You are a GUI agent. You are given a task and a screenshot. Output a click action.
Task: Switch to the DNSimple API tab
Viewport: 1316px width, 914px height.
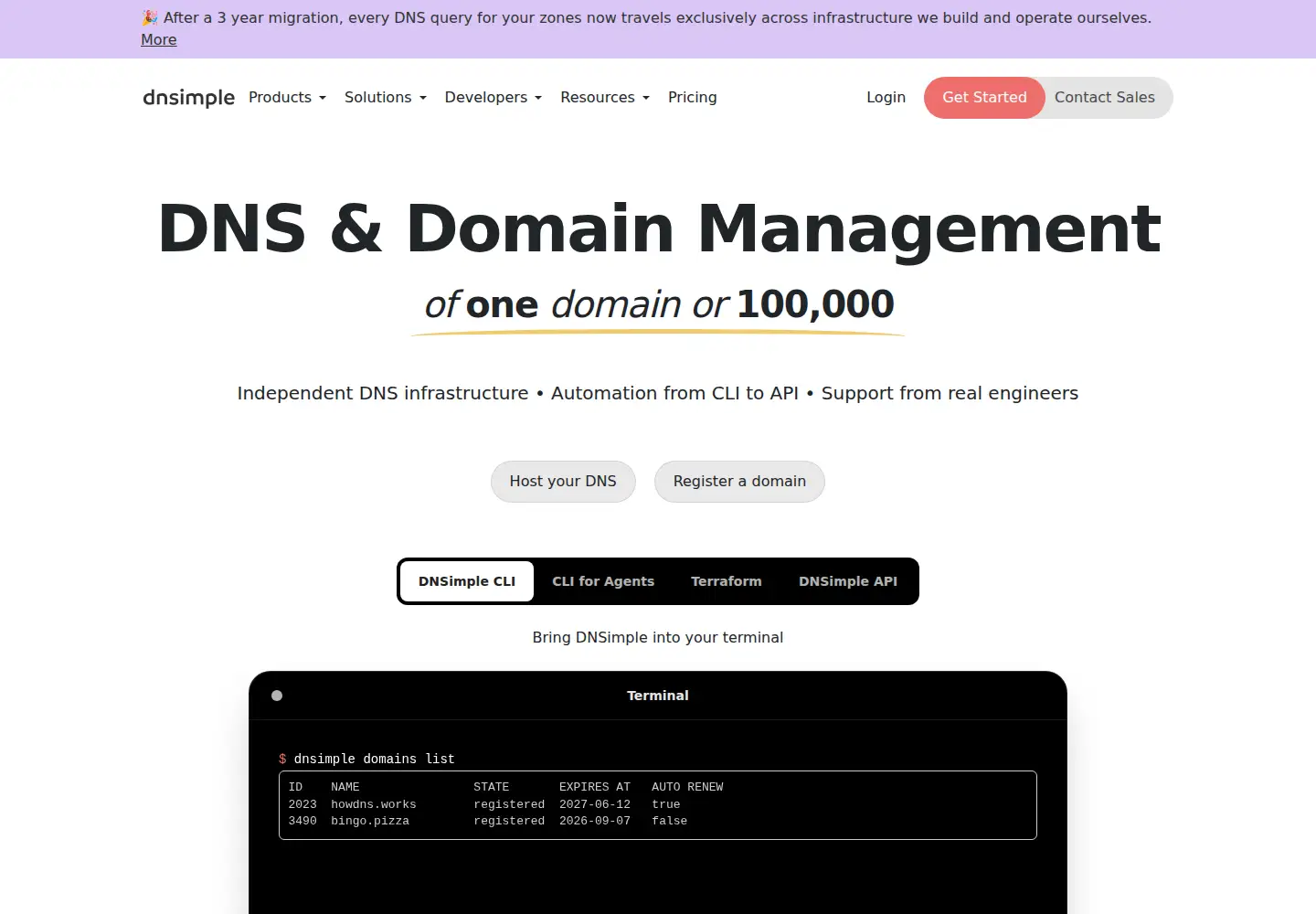[x=848, y=581]
